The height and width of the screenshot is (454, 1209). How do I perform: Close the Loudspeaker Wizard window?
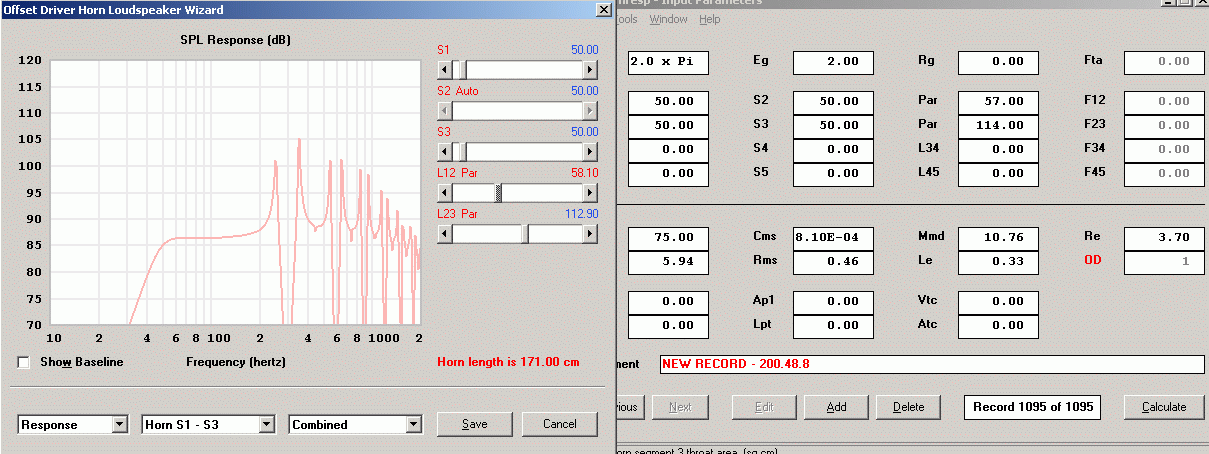(x=602, y=9)
